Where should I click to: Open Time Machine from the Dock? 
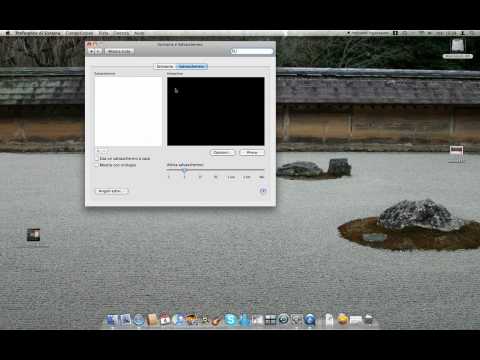pyautogui.click(x=284, y=319)
